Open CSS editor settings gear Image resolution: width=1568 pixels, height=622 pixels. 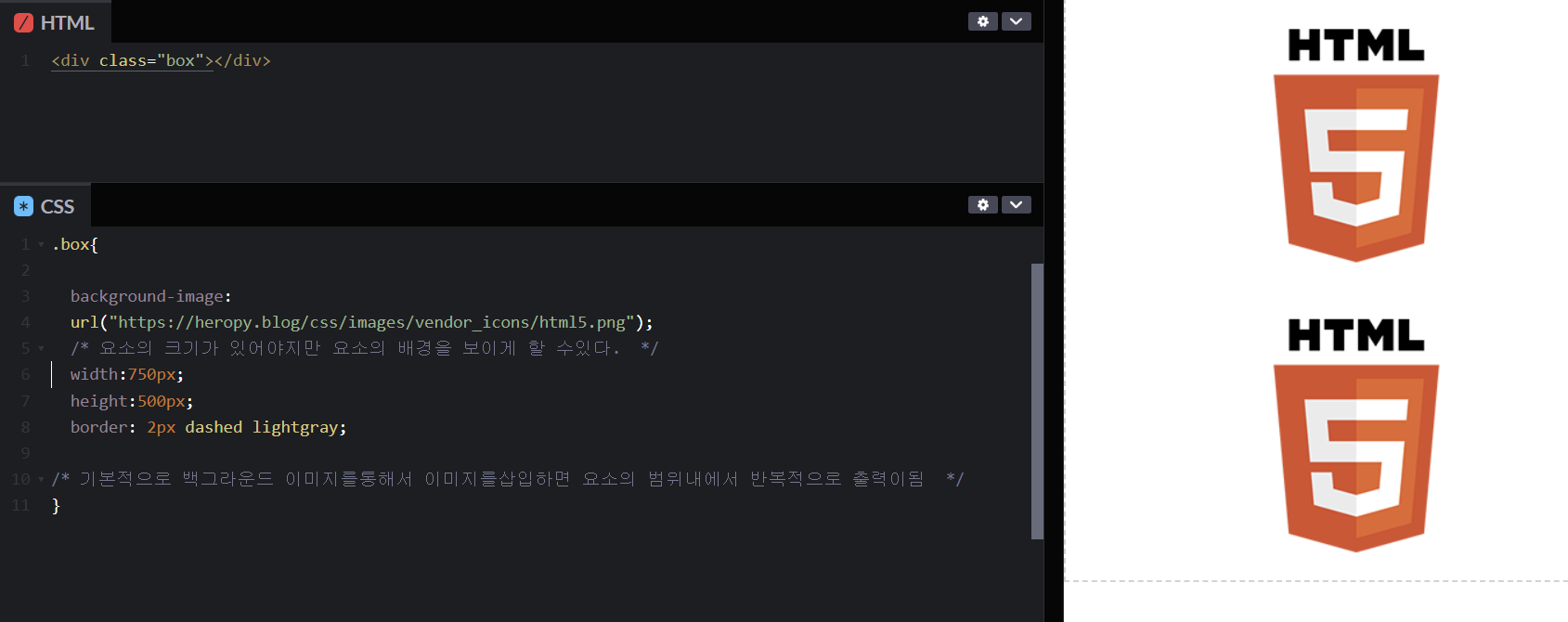pyautogui.click(x=982, y=205)
